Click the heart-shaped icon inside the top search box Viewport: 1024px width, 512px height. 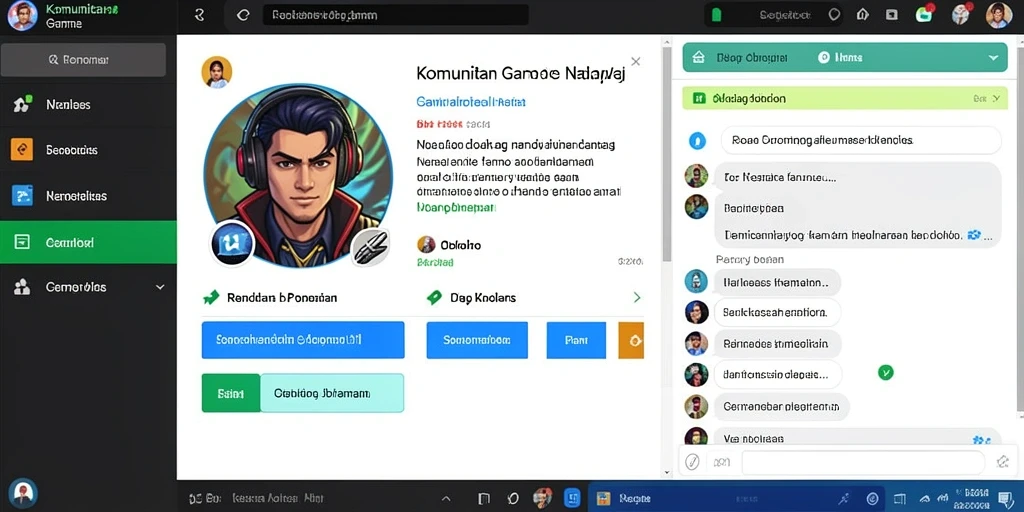[x=834, y=14]
